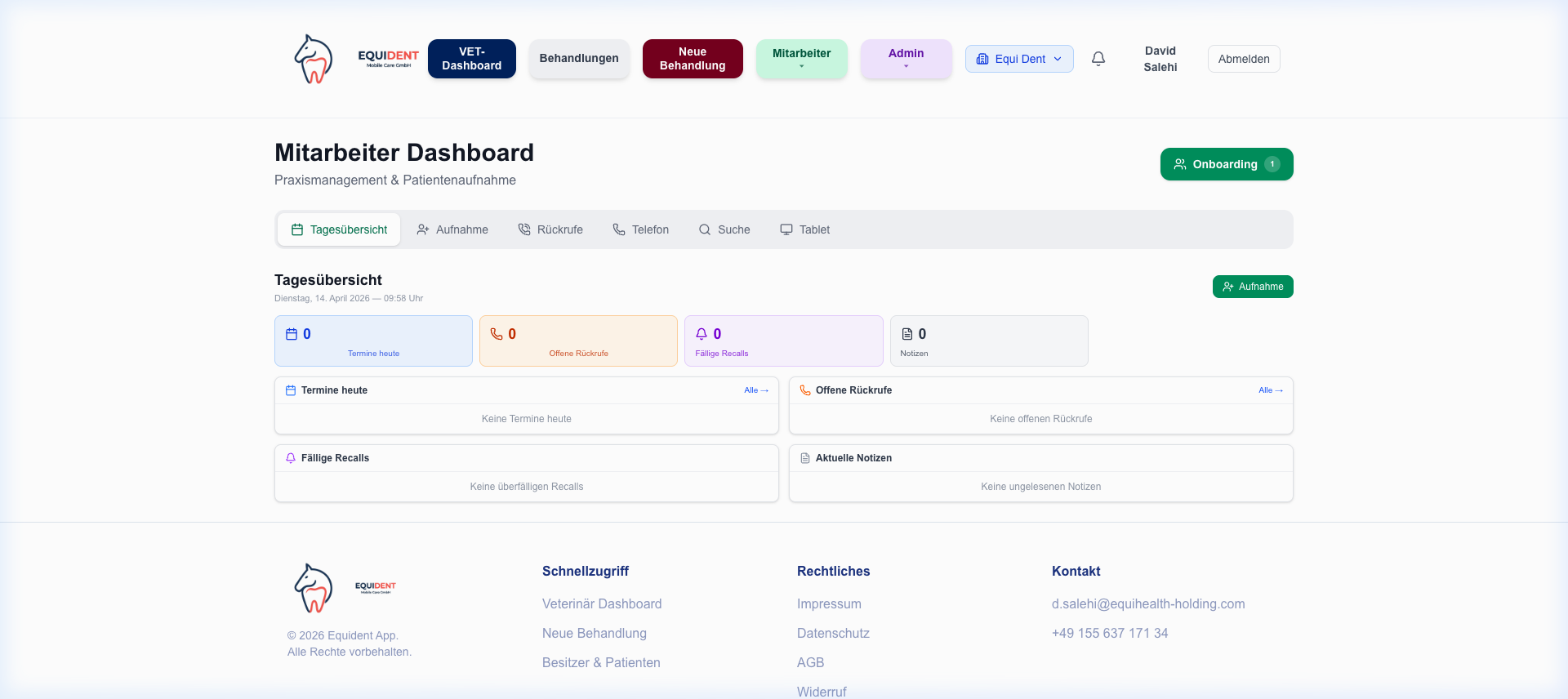This screenshot has height=699, width=1568.
Task: Click the calendar icon in Termine heute card
Action: [x=292, y=334]
